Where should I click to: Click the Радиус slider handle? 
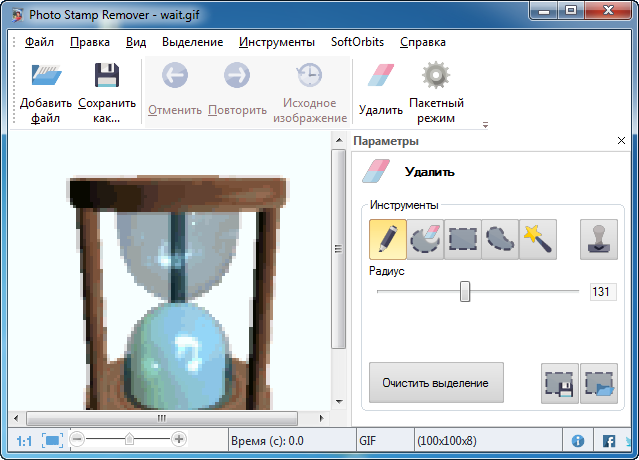pyautogui.click(x=465, y=292)
